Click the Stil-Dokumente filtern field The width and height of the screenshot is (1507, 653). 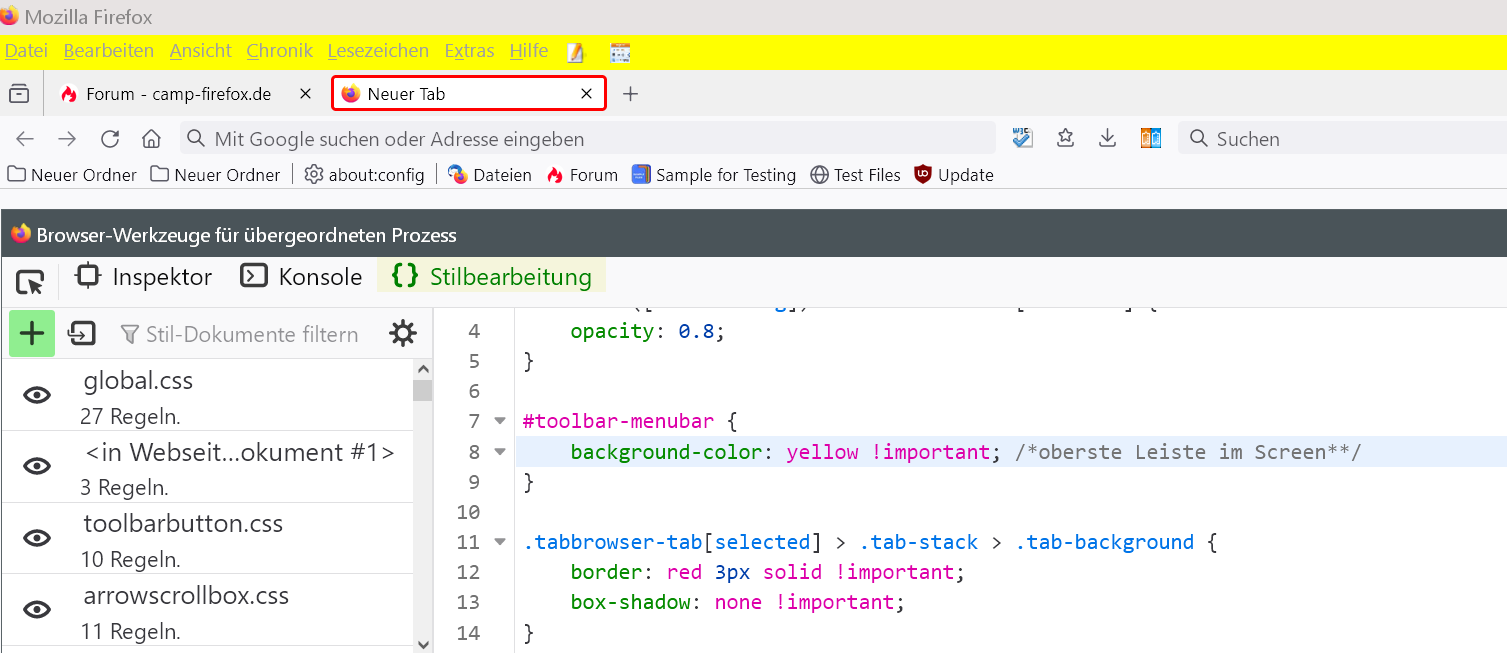250,334
